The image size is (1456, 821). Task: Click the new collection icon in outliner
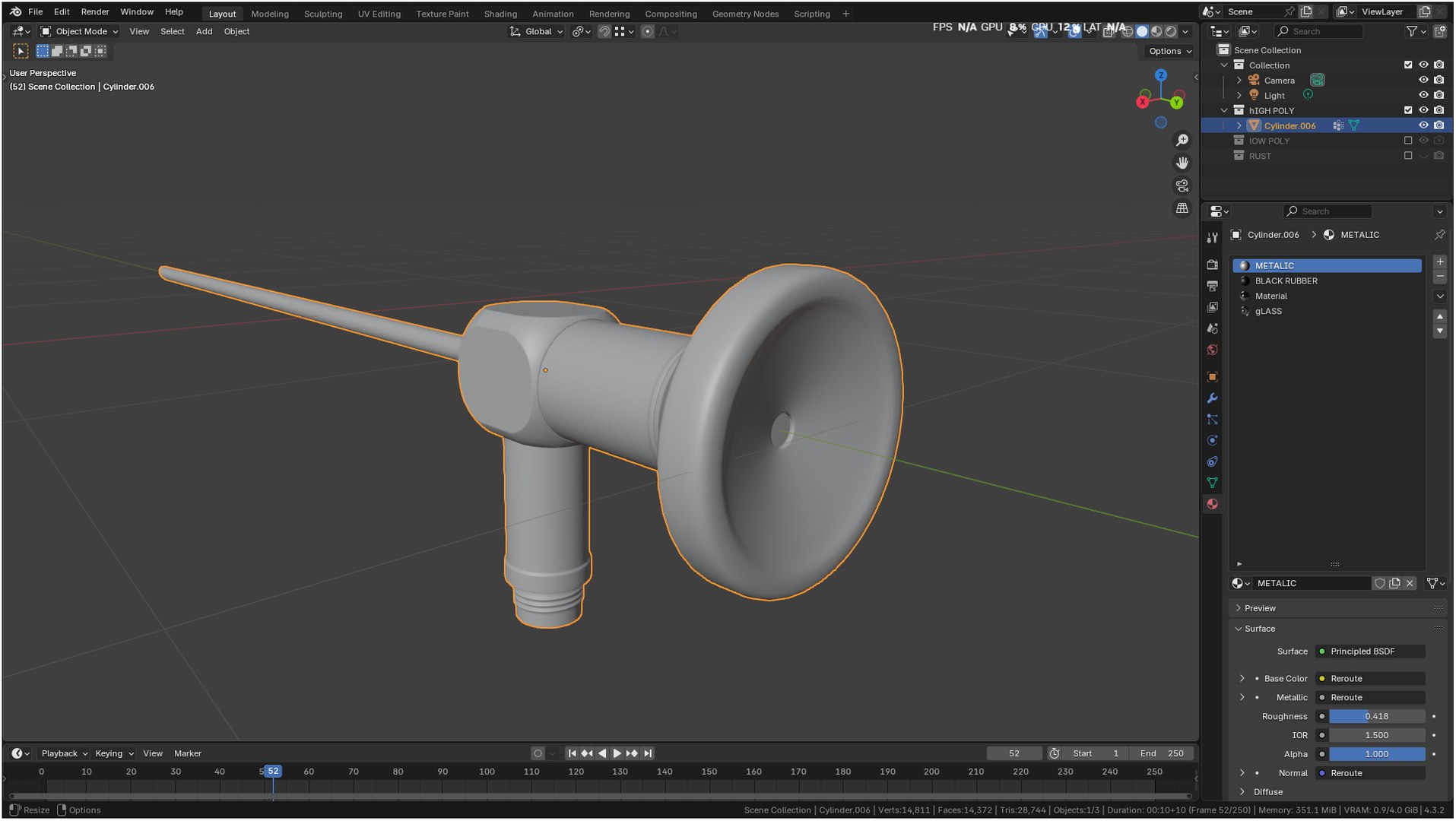click(1440, 31)
